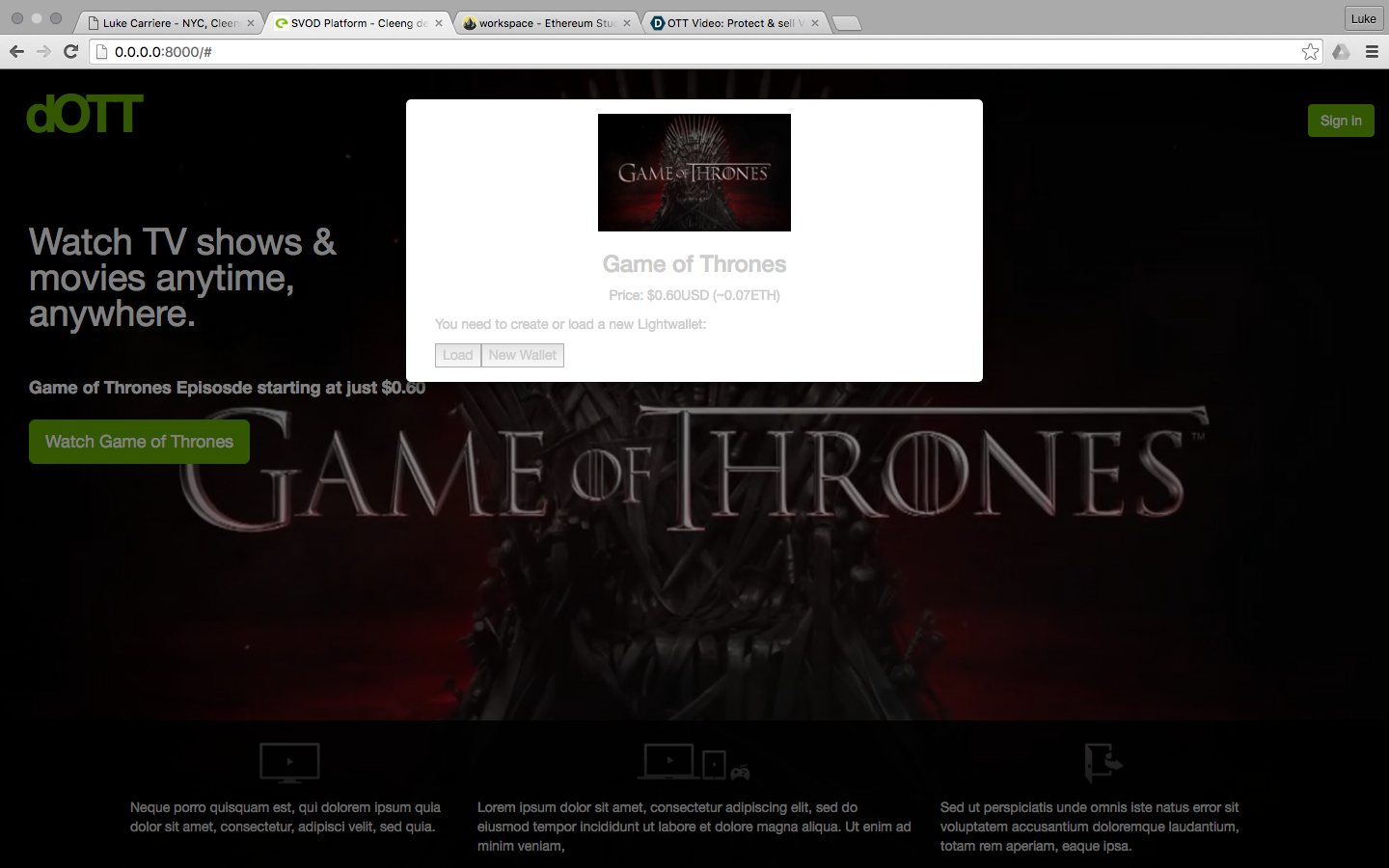Screen dimensions: 1389x868
Task: Click the Watch TV shows headline
Action: [182, 278]
